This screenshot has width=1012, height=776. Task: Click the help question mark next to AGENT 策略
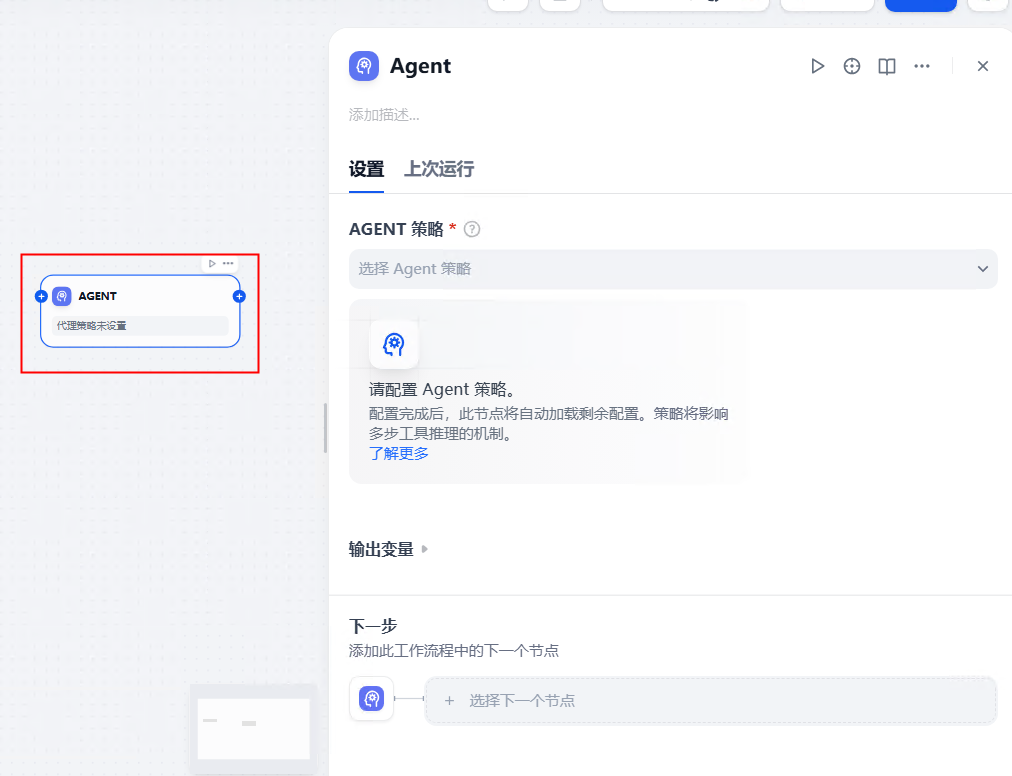471,229
